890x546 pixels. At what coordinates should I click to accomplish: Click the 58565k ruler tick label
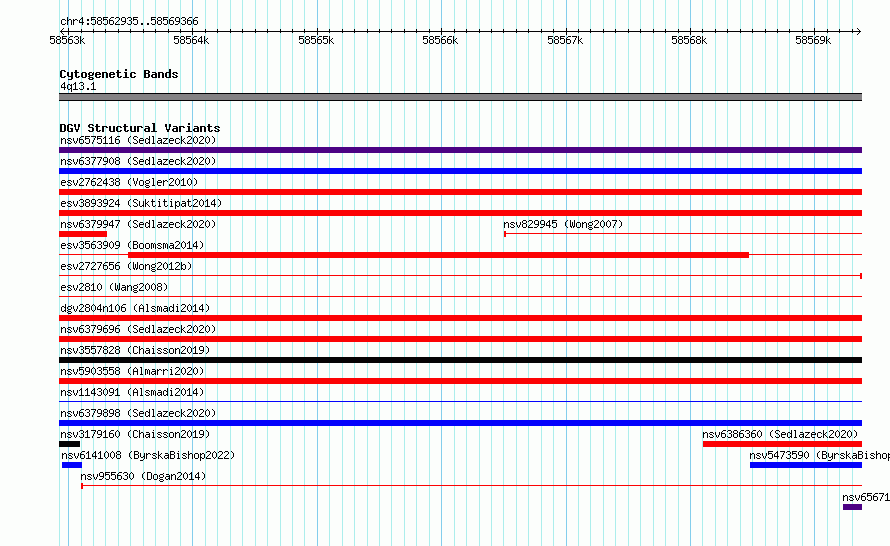[x=316, y=40]
